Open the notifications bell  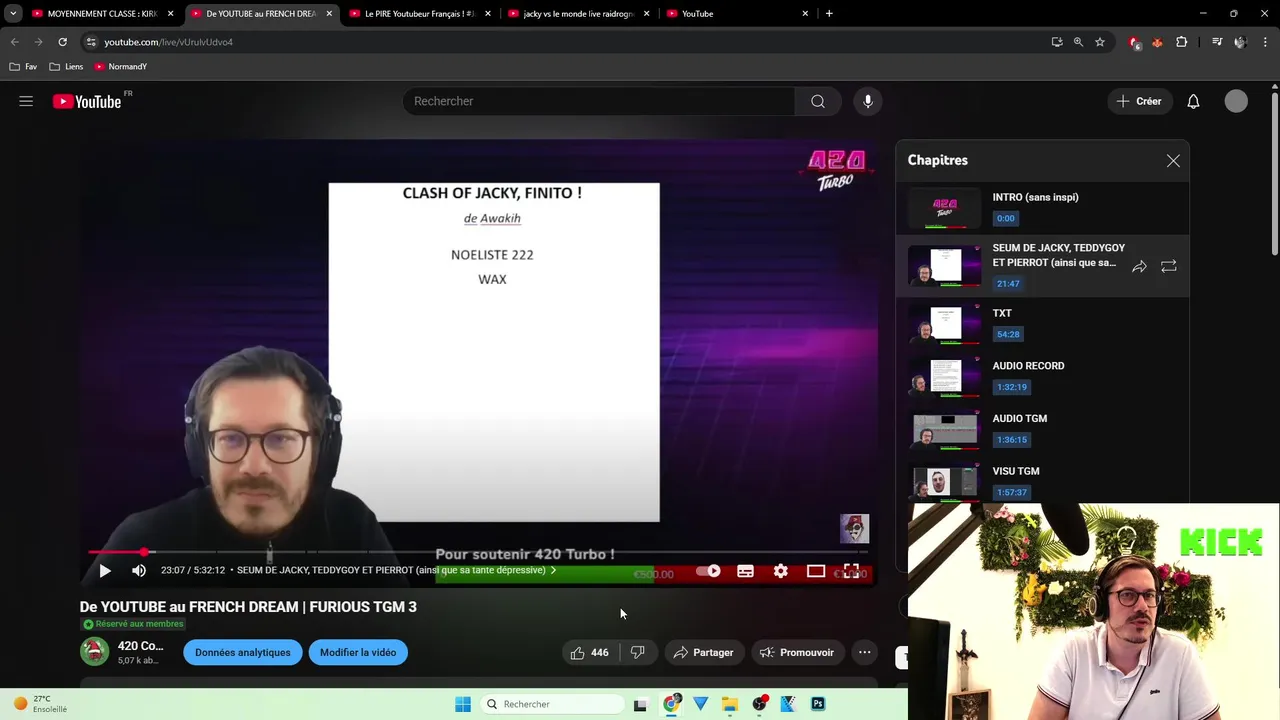pyautogui.click(x=1193, y=101)
